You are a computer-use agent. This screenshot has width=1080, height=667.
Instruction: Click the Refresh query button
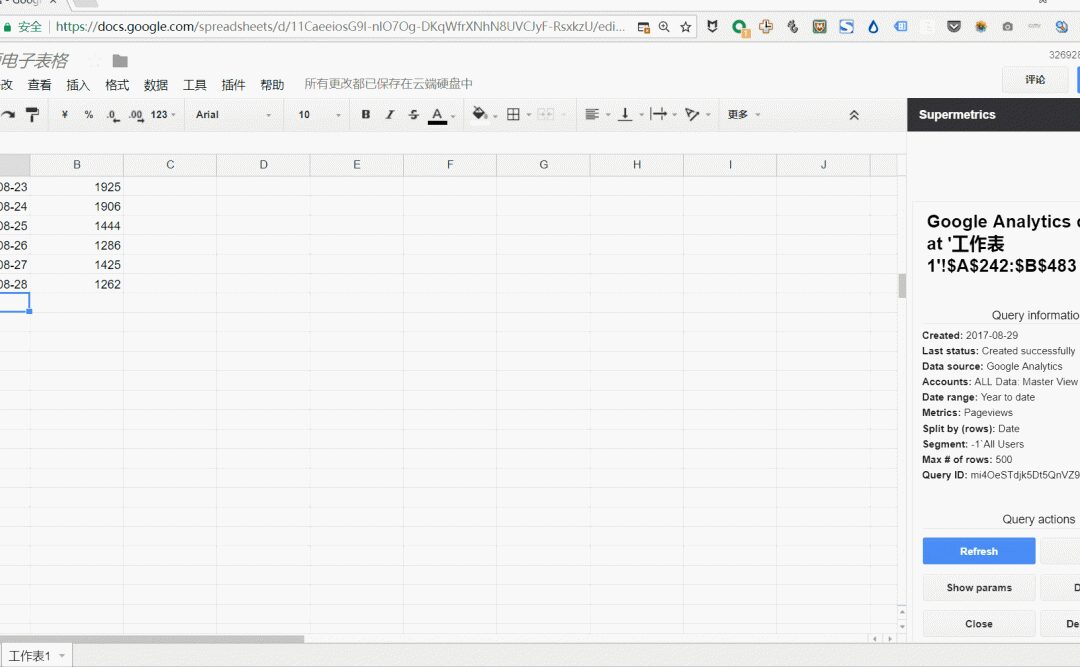pyautogui.click(x=979, y=551)
